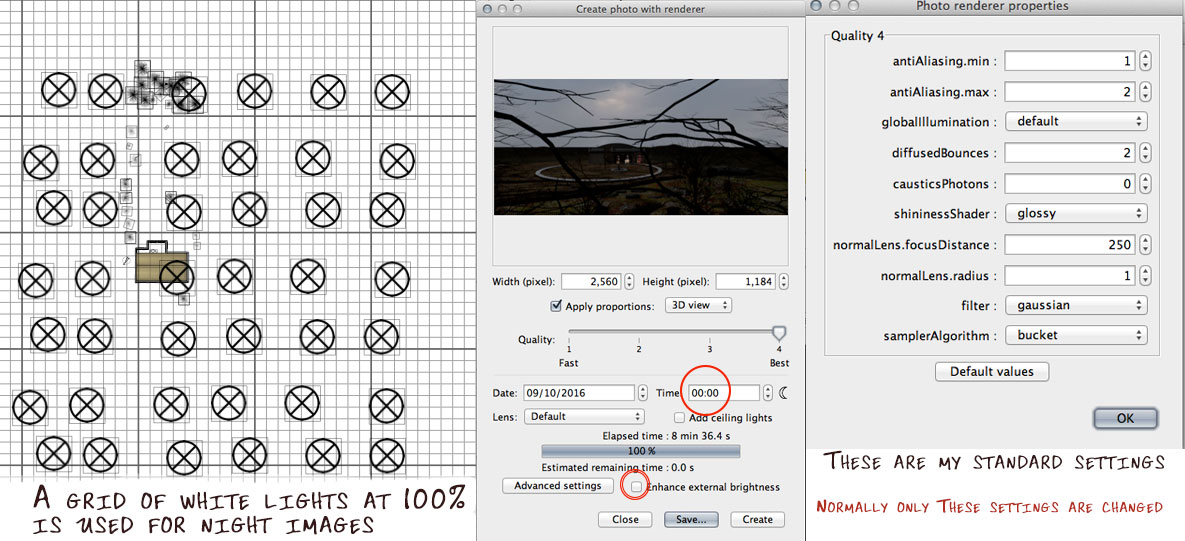Focus the normalLens.focusDistance field showing 250
Image resolution: width=1185 pixels, height=541 pixels.
coord(1070,245)
